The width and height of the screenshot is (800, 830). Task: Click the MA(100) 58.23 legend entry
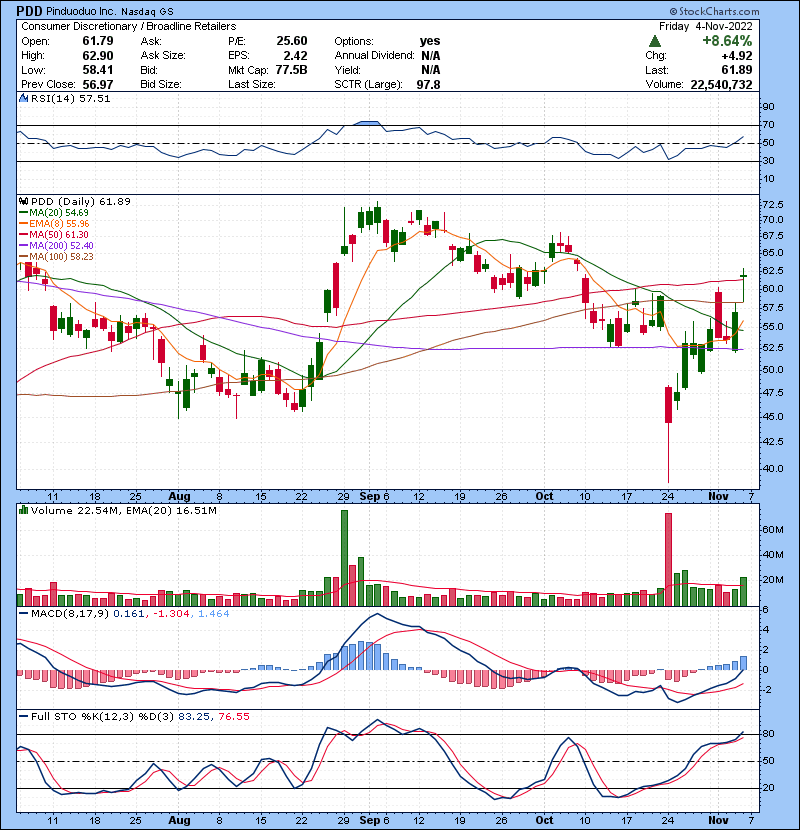tap(61, 256)
